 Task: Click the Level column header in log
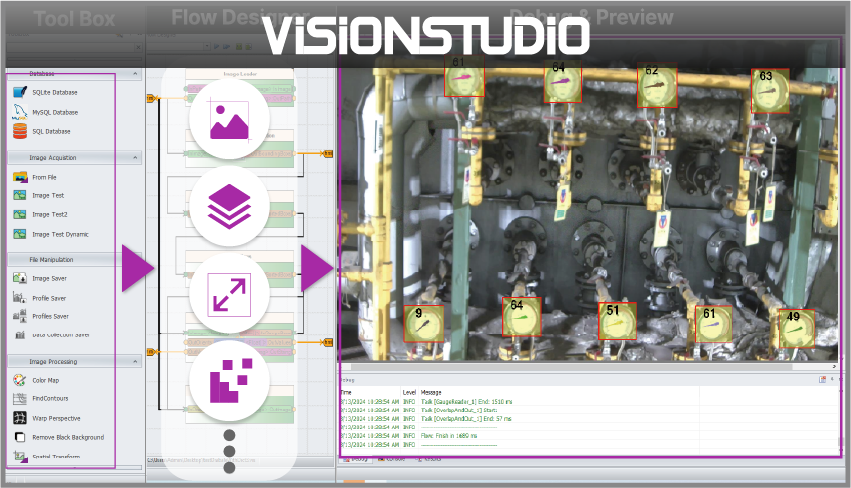(x=409, y=392)
